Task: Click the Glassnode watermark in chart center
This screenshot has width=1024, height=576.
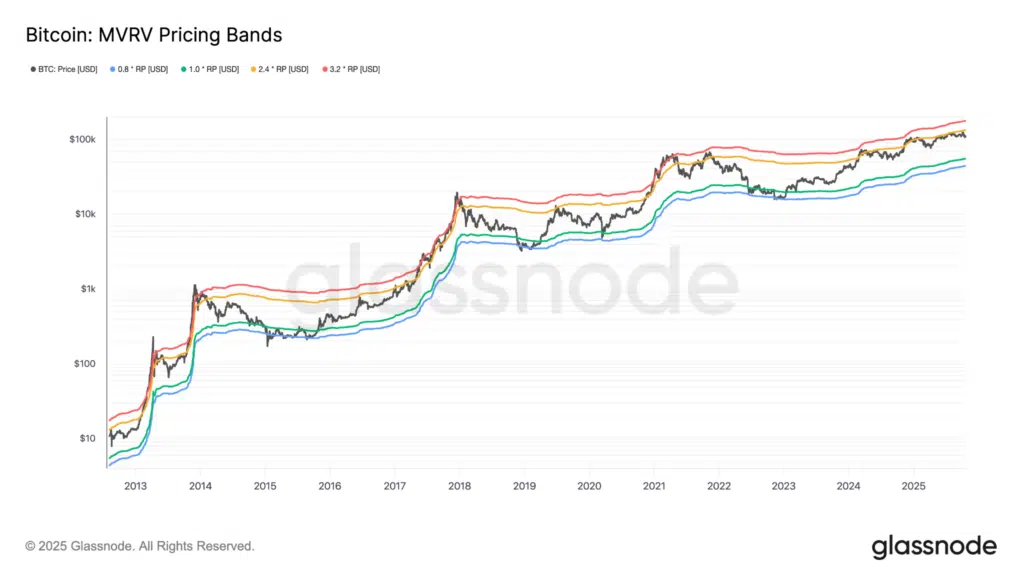Action: 512,283
